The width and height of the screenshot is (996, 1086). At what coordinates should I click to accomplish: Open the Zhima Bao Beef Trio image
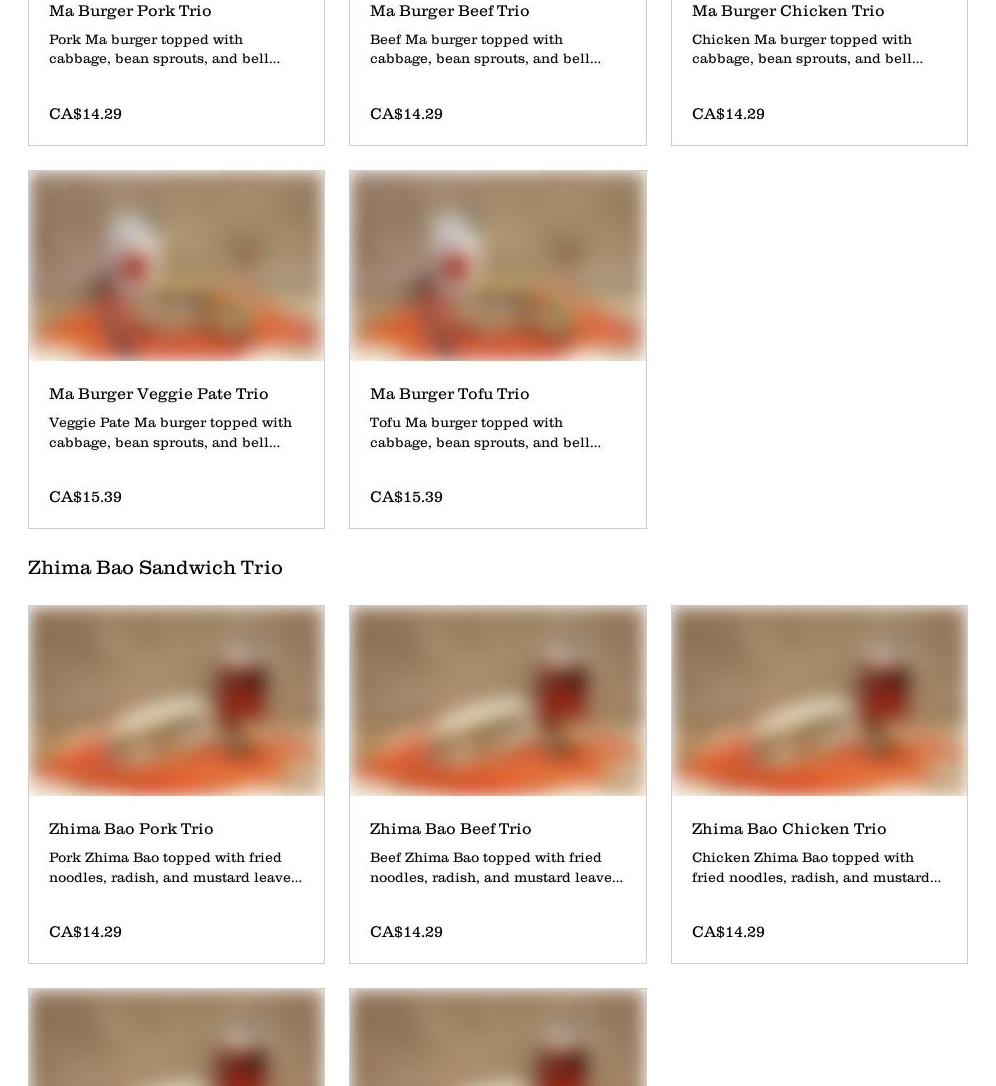point(497,700)
